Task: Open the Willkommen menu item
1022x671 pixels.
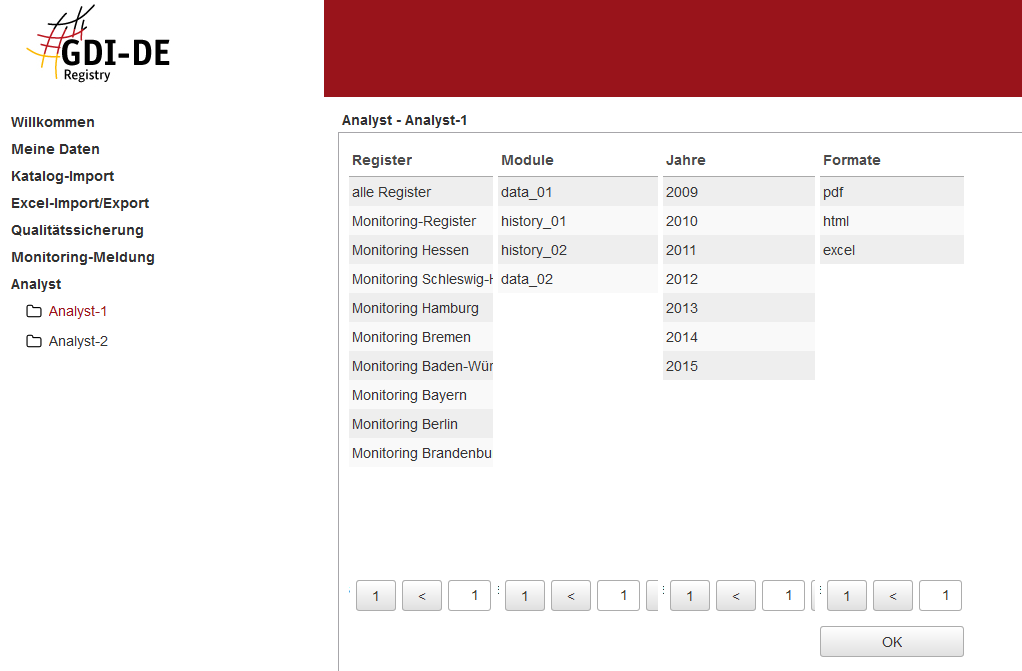Action: click(53, 122)
